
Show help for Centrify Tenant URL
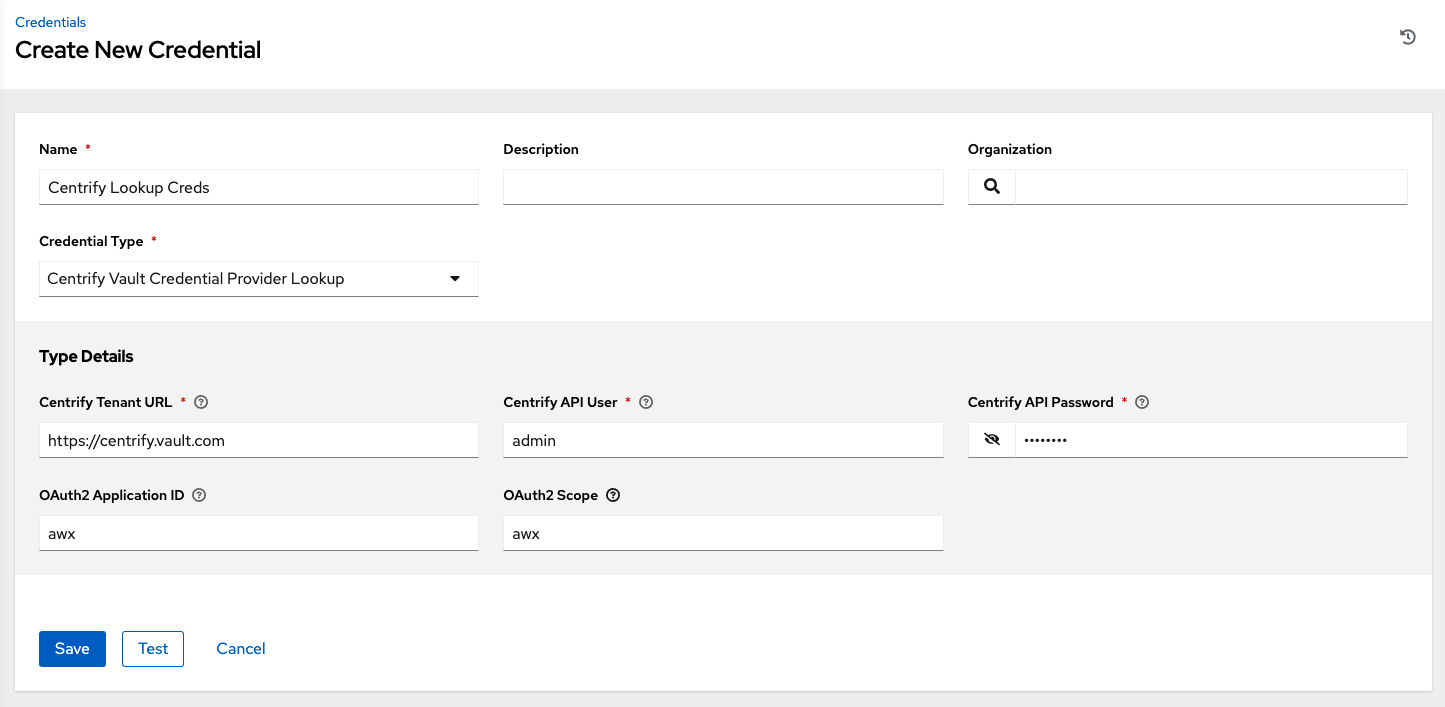201,401
